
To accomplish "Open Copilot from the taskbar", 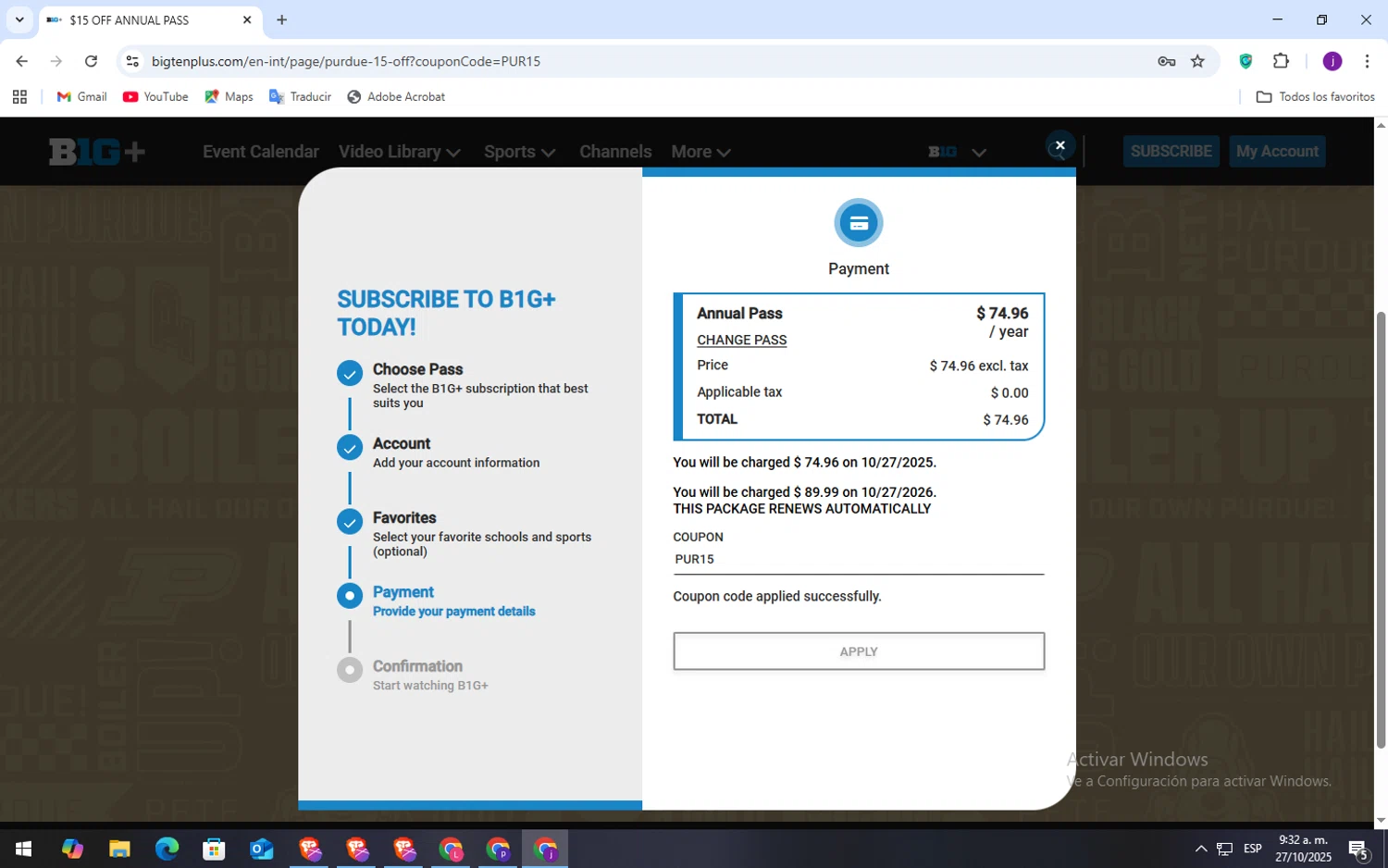I will [72, 849].
